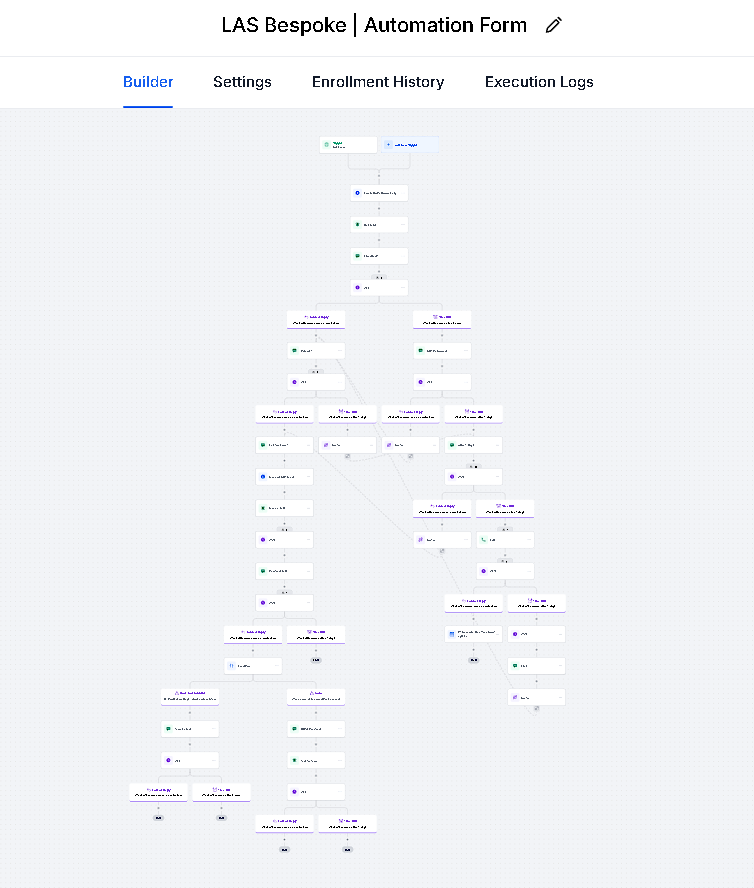Switch to the Settings tab
754x888 pixels.
pos(242,82)
